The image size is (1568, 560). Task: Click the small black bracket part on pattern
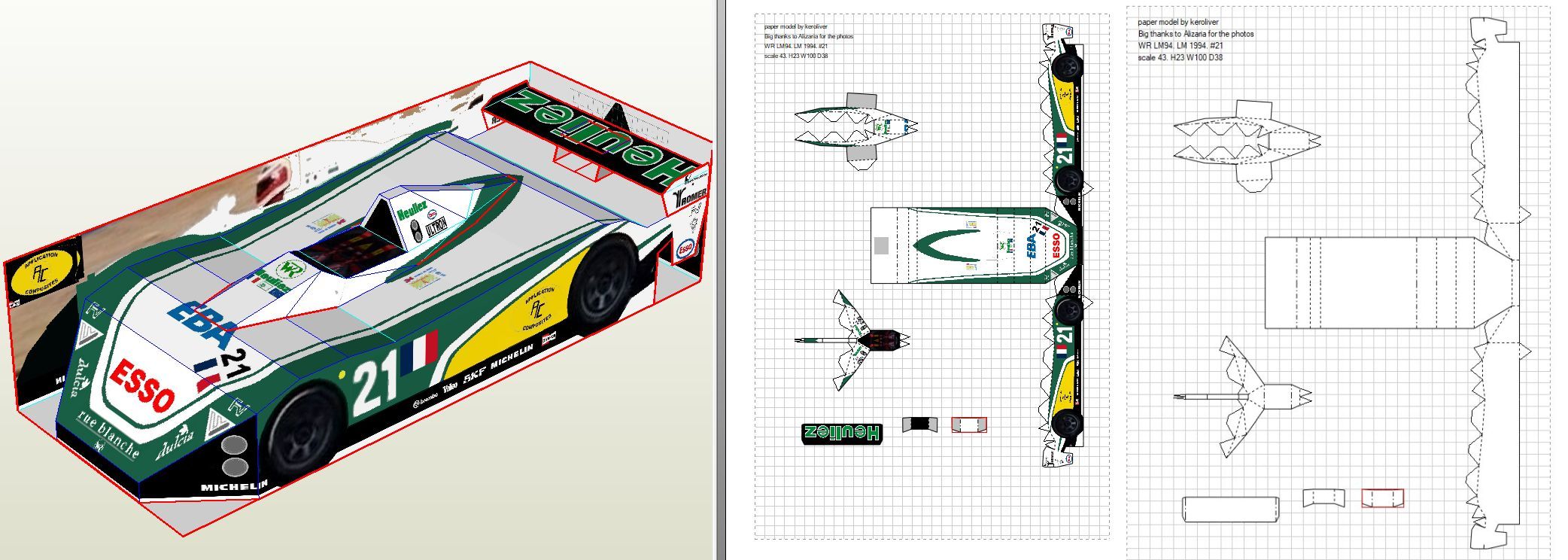click(919, 425)
